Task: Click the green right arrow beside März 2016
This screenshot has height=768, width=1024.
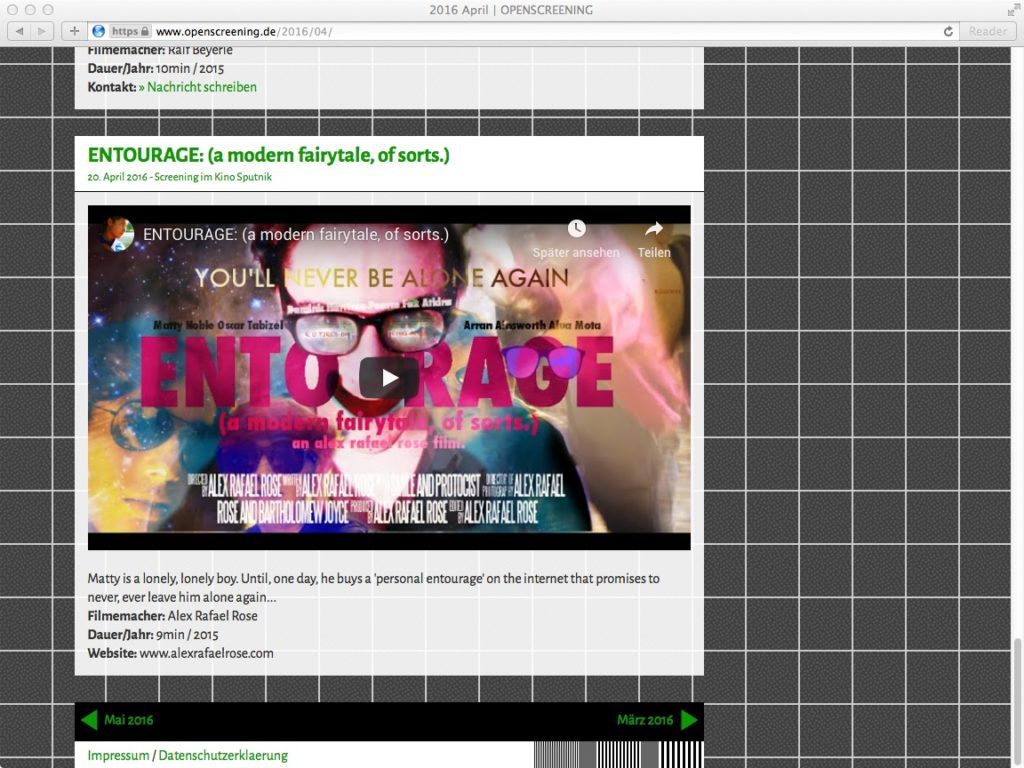Action: (x=689, y=720)
